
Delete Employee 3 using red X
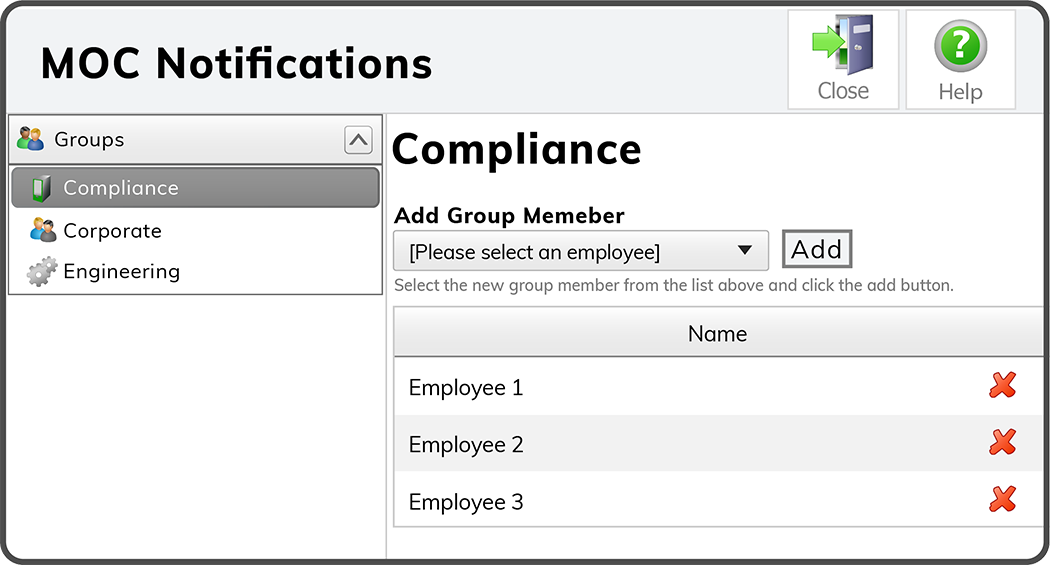pyautogui.click(x=1002, y=499)
